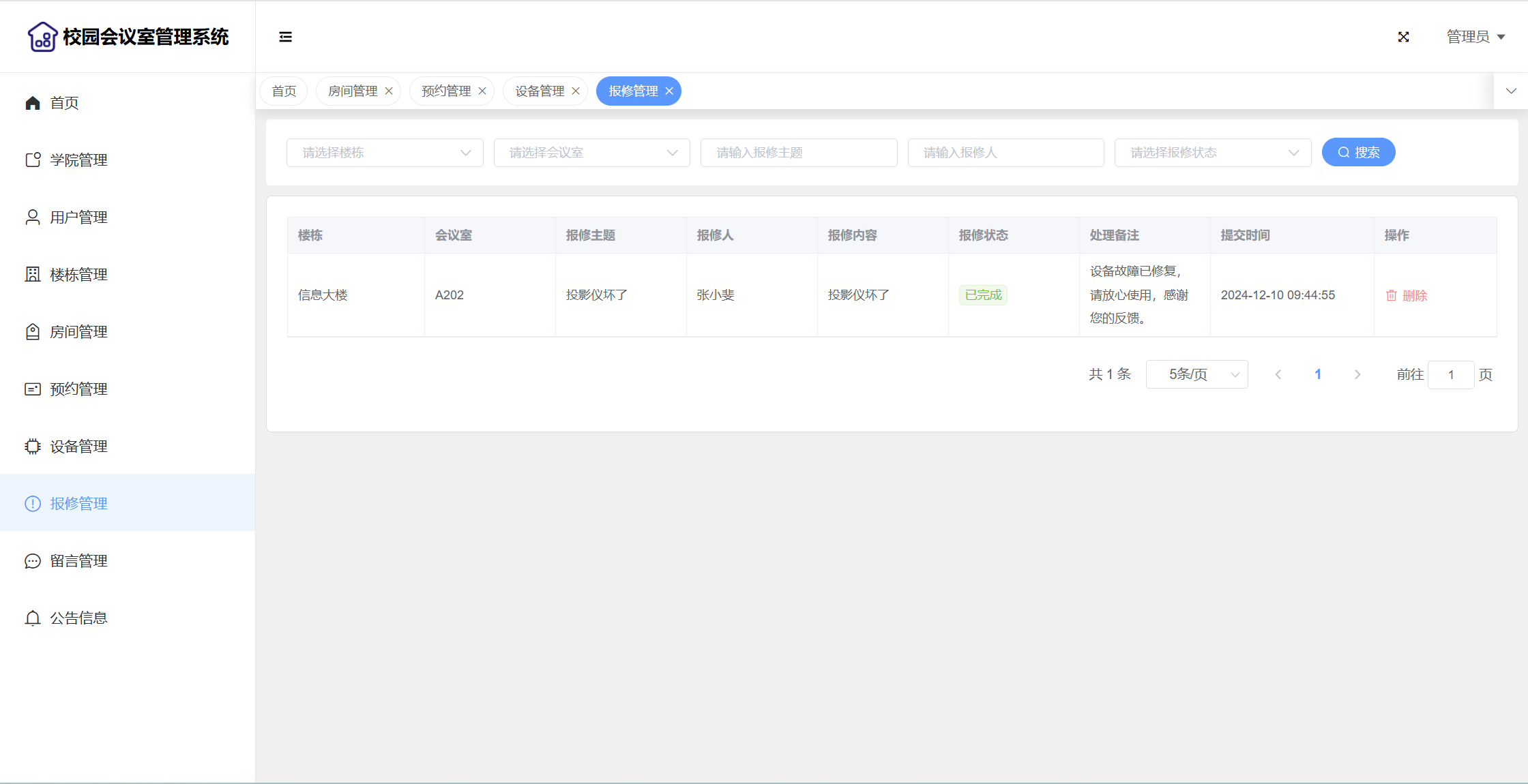Close the 设备管理 tab
The width and height of the screenshot is (1528, 784).
tap(576, 91)
